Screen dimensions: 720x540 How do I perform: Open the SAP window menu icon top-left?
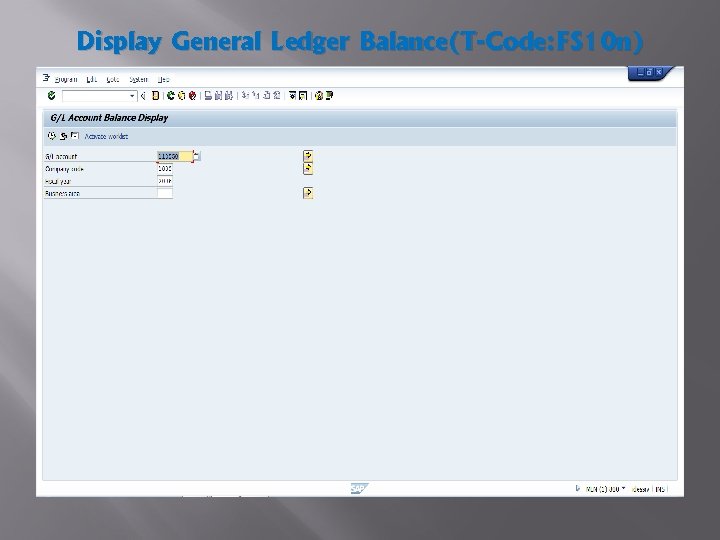point(46,78)
